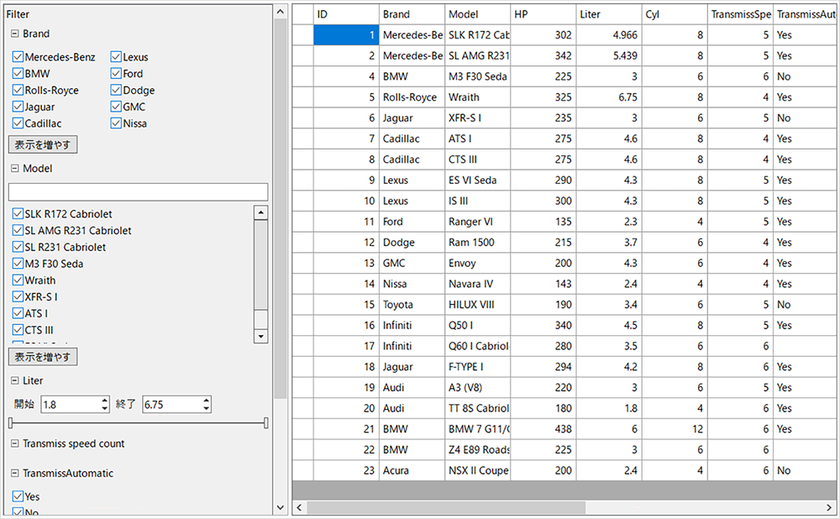Click the Liter 開始 value field
840x519 pixels.
[71, 404]
